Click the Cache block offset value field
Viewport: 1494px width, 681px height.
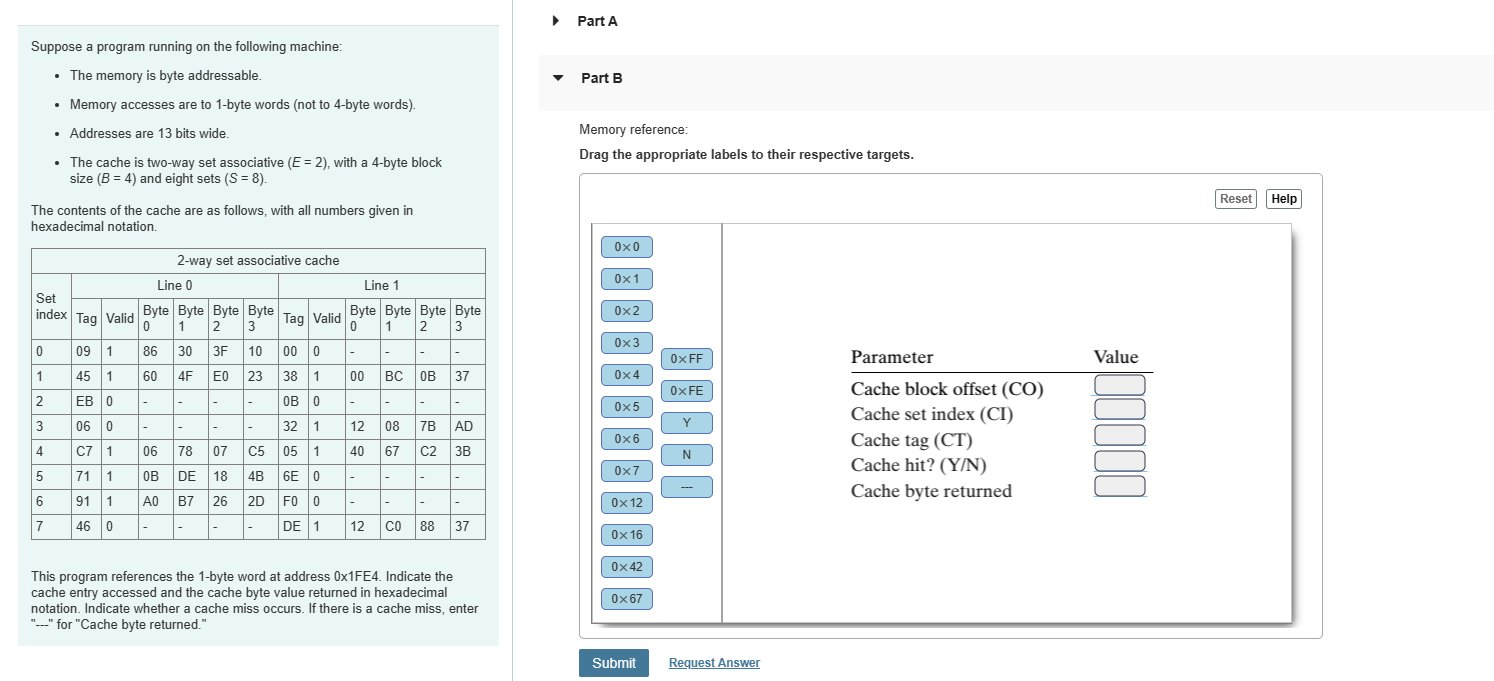click(1120, 384)
